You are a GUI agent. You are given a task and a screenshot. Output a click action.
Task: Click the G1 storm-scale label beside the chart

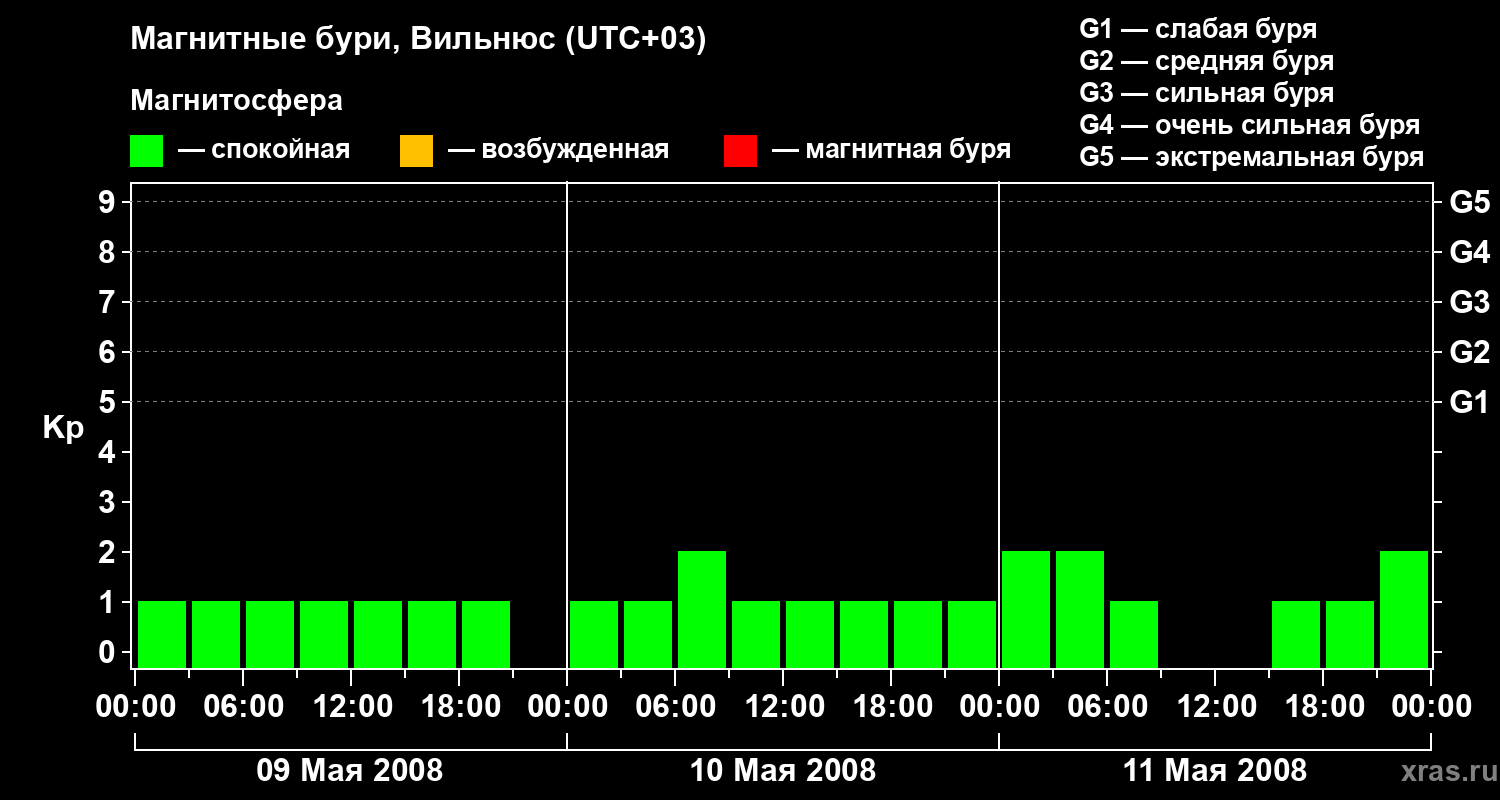pos(1469,402)
